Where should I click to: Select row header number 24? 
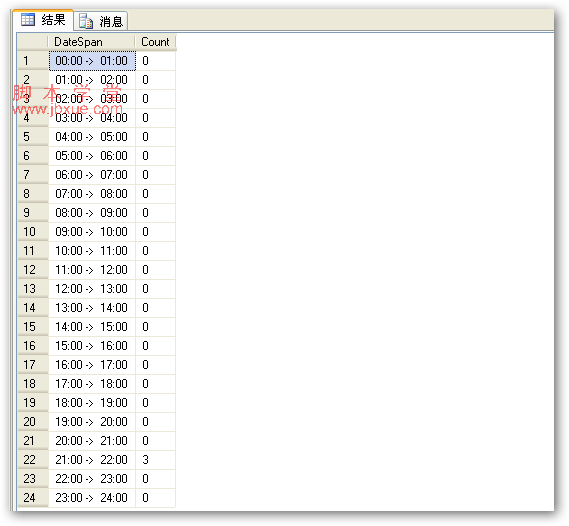[x=33, y=498]
